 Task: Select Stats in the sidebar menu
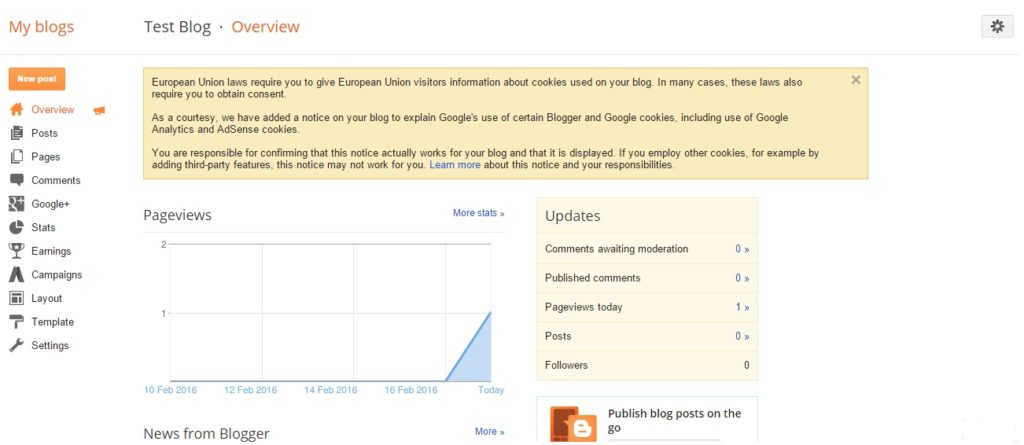click(x=43, y=227)
